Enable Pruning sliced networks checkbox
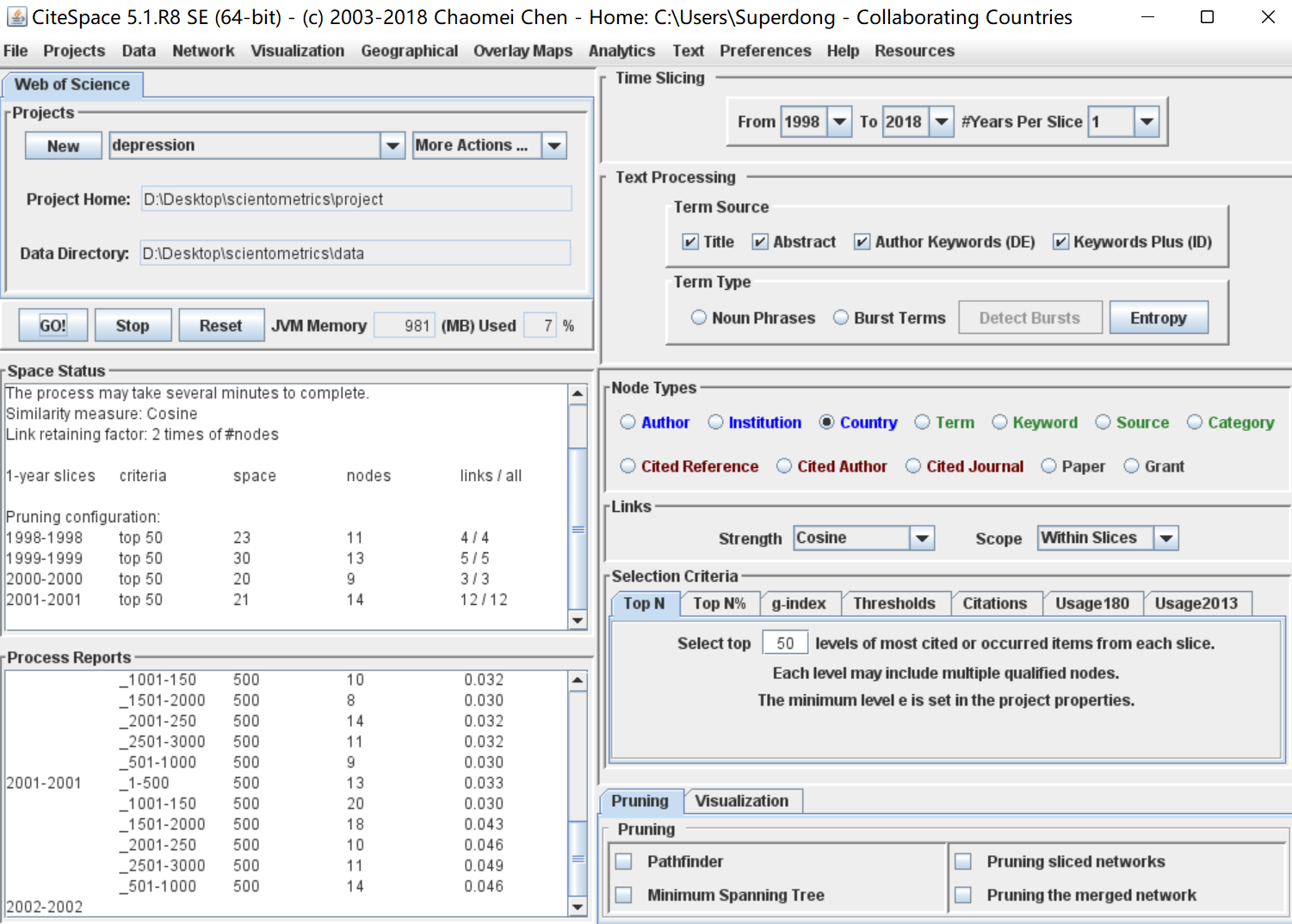Screen dimensions: 1292x924 pos(963,861)
